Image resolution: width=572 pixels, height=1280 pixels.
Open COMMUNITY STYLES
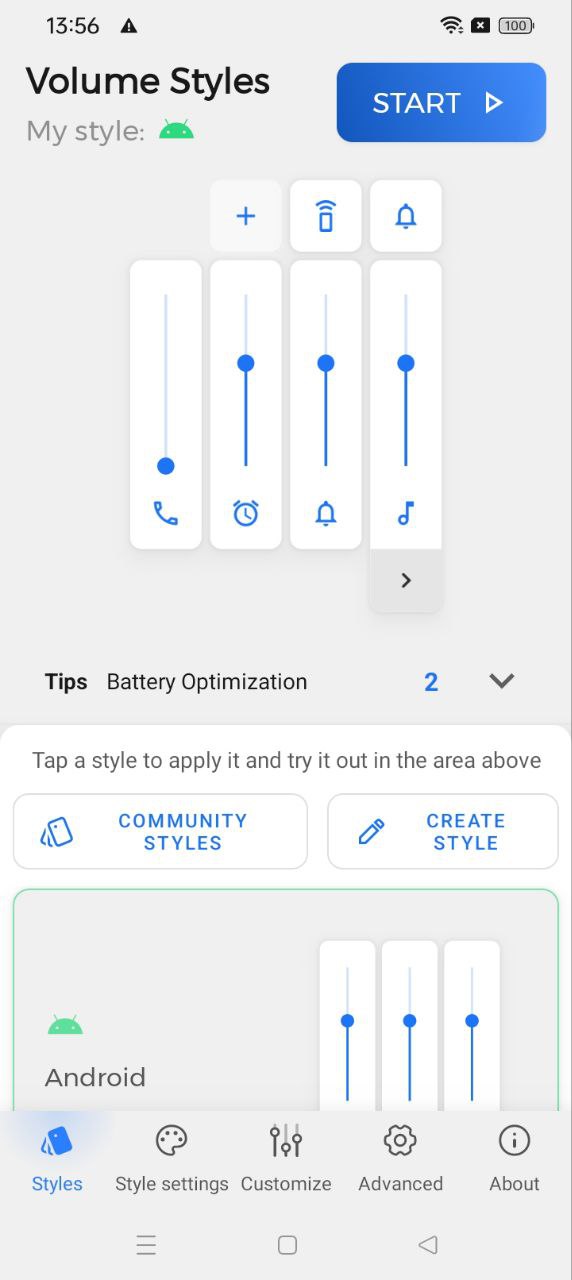(x=160, y=831)
